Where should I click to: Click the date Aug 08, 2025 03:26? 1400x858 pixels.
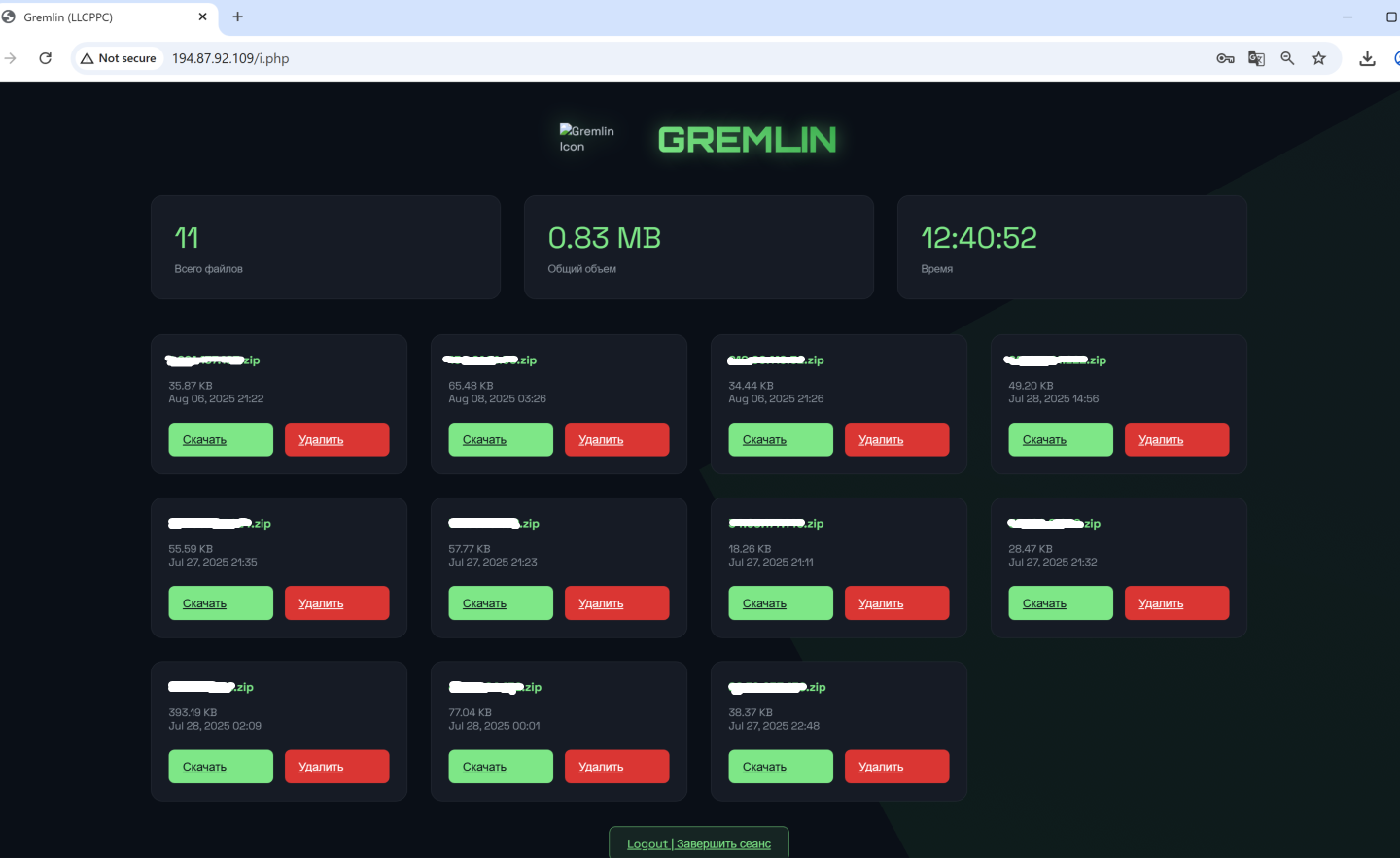click(497, 398)
